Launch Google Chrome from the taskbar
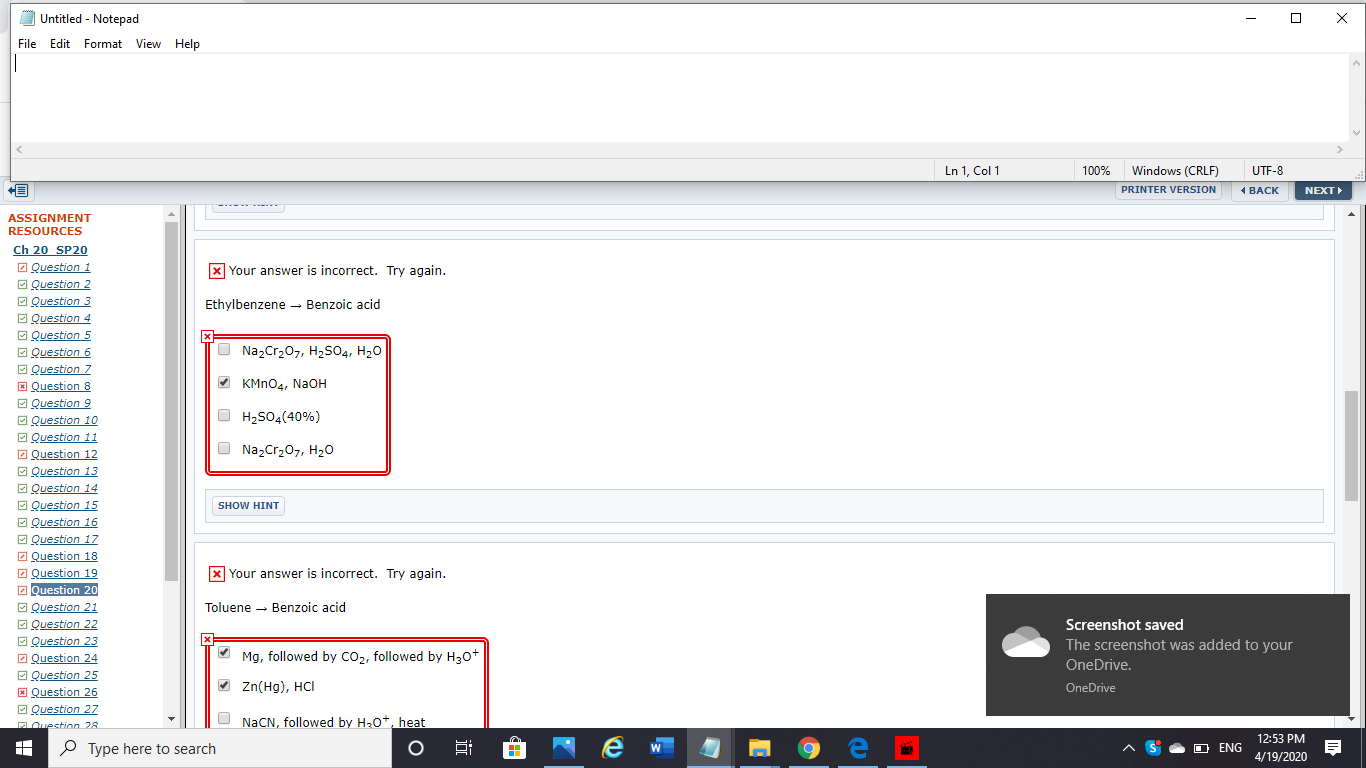1366x768 pixels. point(808,748)
